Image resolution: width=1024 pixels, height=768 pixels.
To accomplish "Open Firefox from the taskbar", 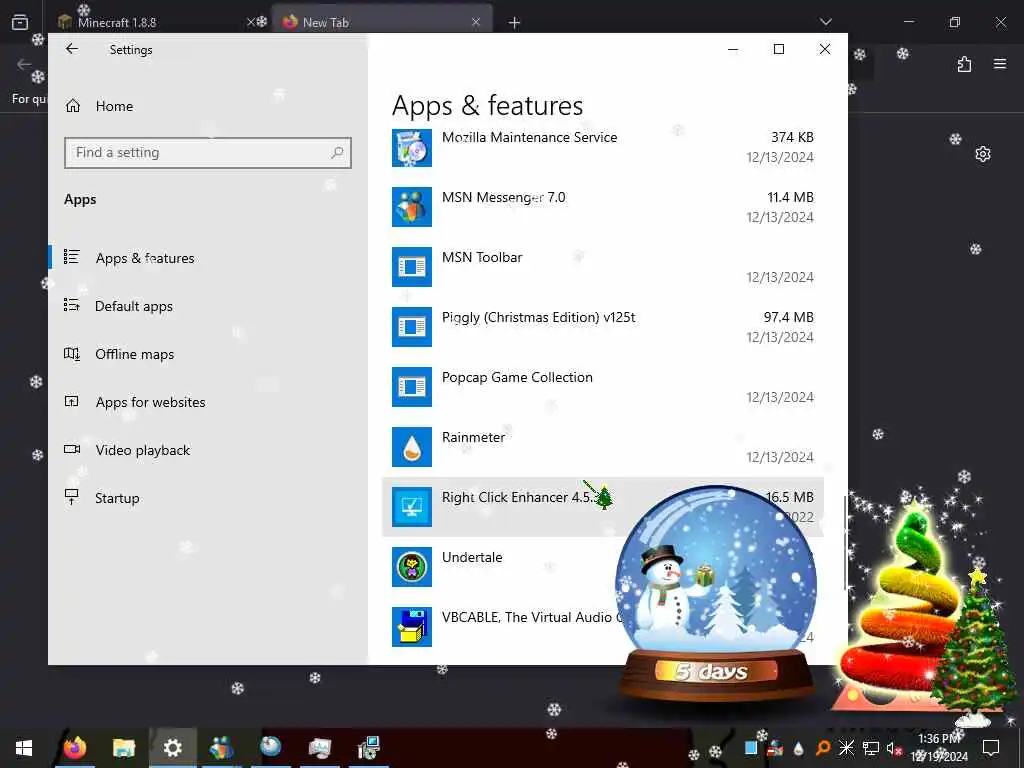I will [75, 748].
